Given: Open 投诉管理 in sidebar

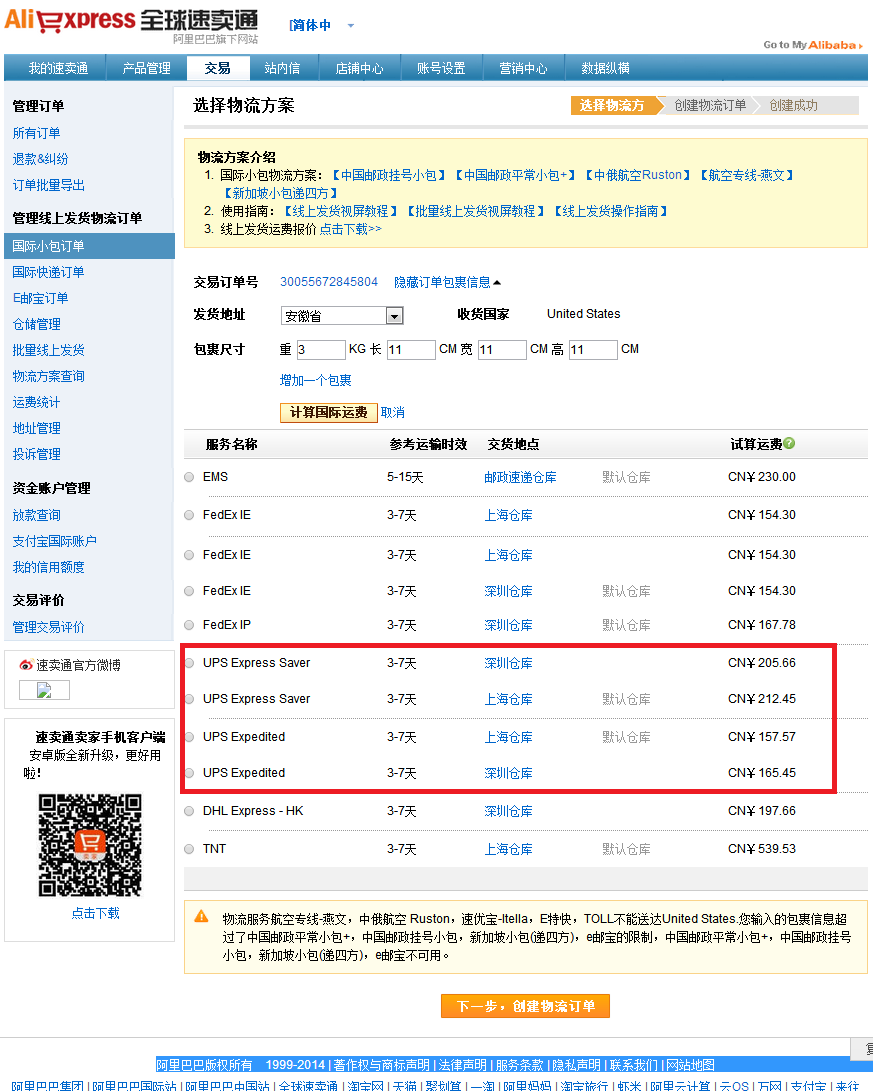Looking at the screenshot, I should [36, 454].
